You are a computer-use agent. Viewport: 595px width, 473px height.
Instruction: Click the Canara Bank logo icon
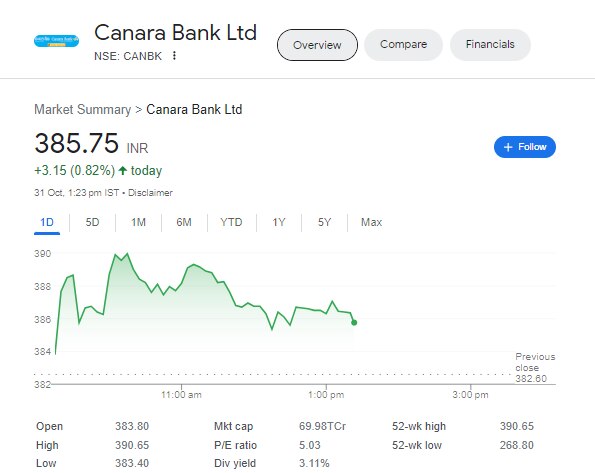(x=57, y=41)
